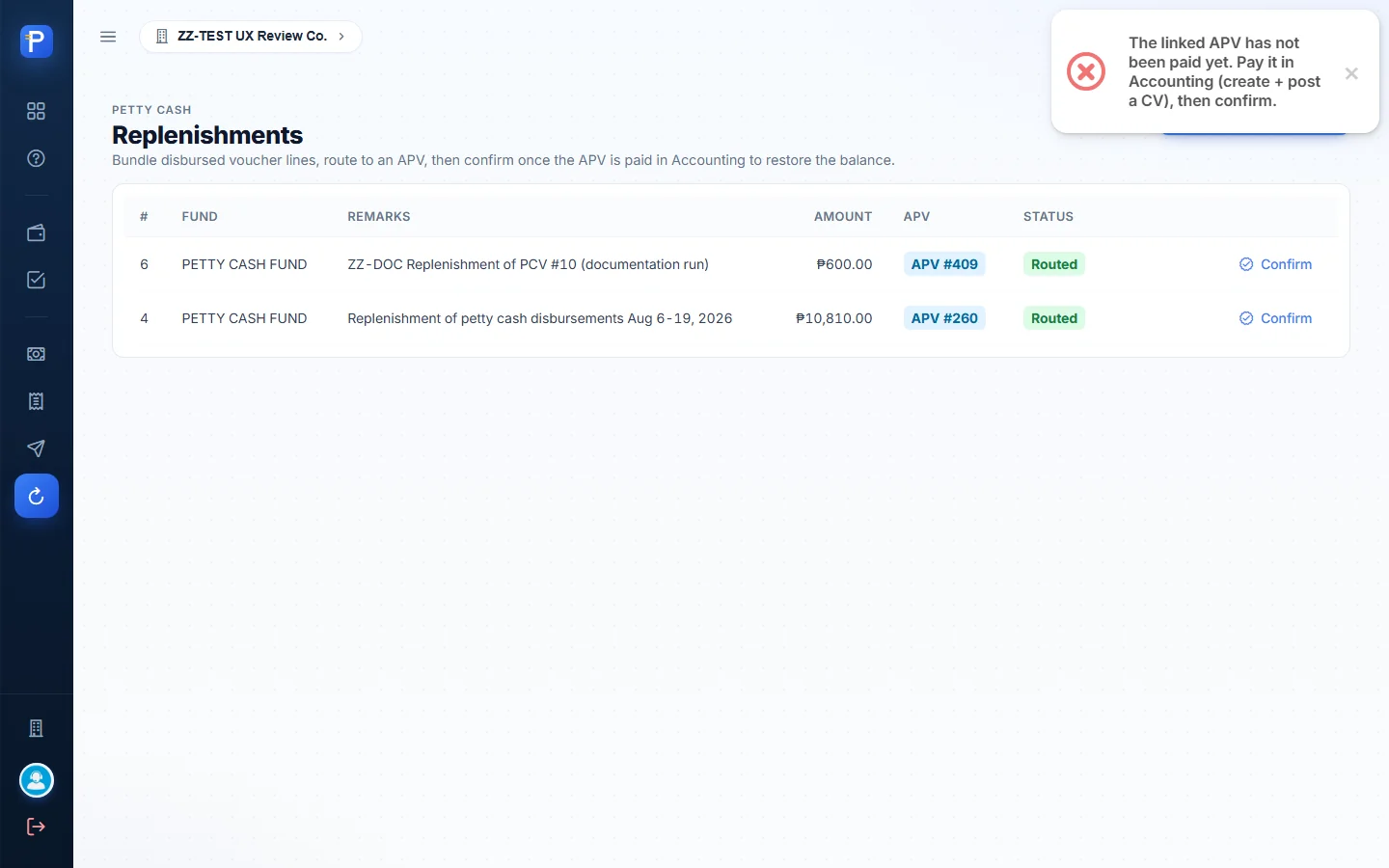The width and height of the screenshot is (1389, 868).
Task: Click the logout icon in the sidebar
Action: (x=37, y=827)
